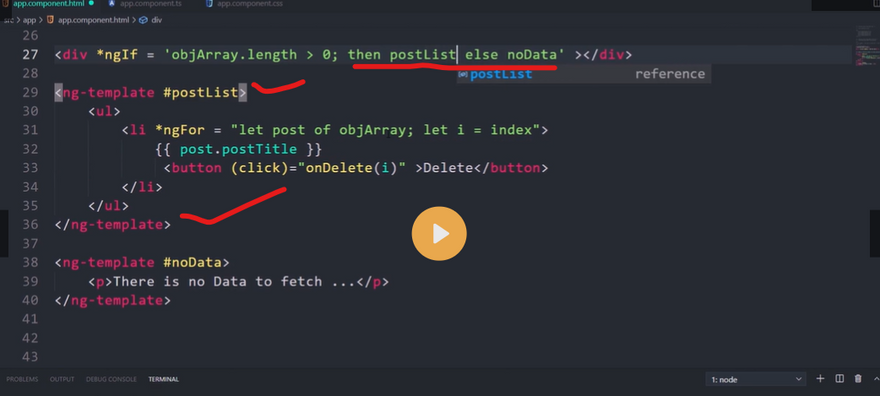Image resolution: width=880 pixels, height=396 pixels.
Task: Click the 'app' folder in the breadcrumb
Action: [x=29, y=20]
